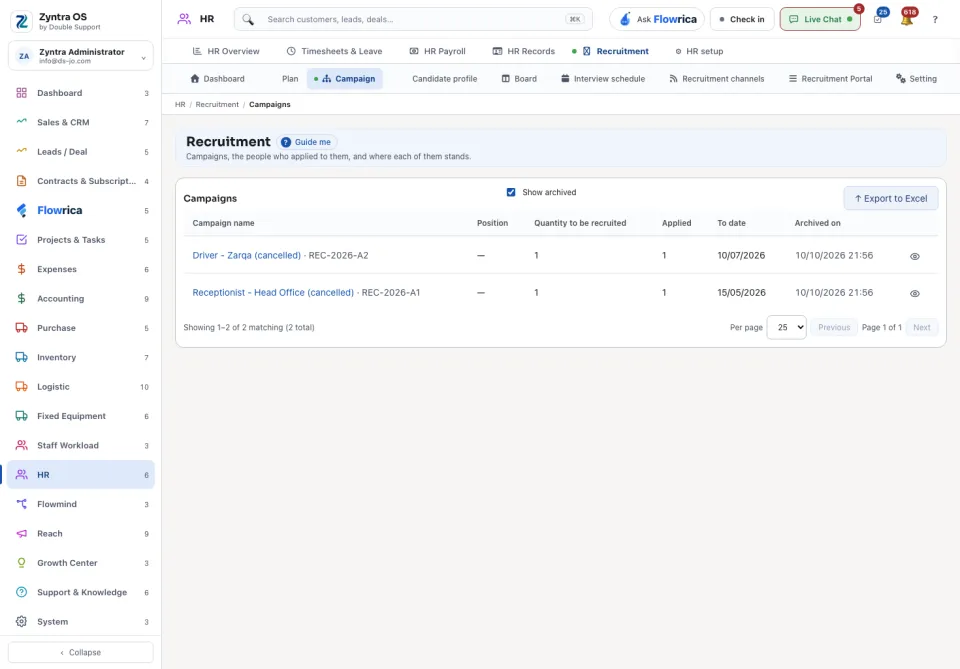This screenshot has width=960, height=669.
Task: Open Contracts & Subscriptions module
Action: tap(81, 181)
